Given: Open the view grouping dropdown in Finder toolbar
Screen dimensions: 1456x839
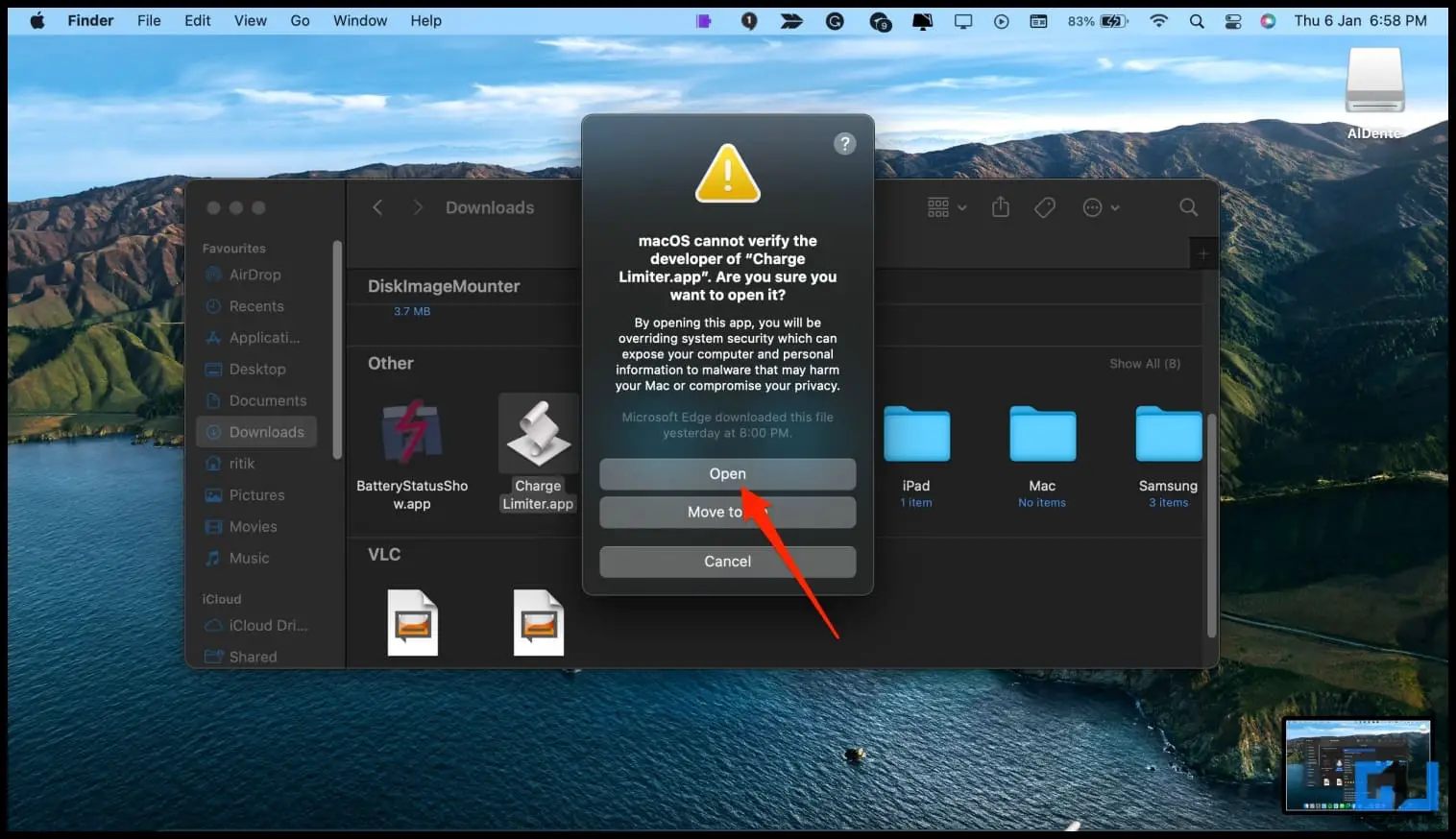Looking at the screenshot, I should tap(947, 207).
